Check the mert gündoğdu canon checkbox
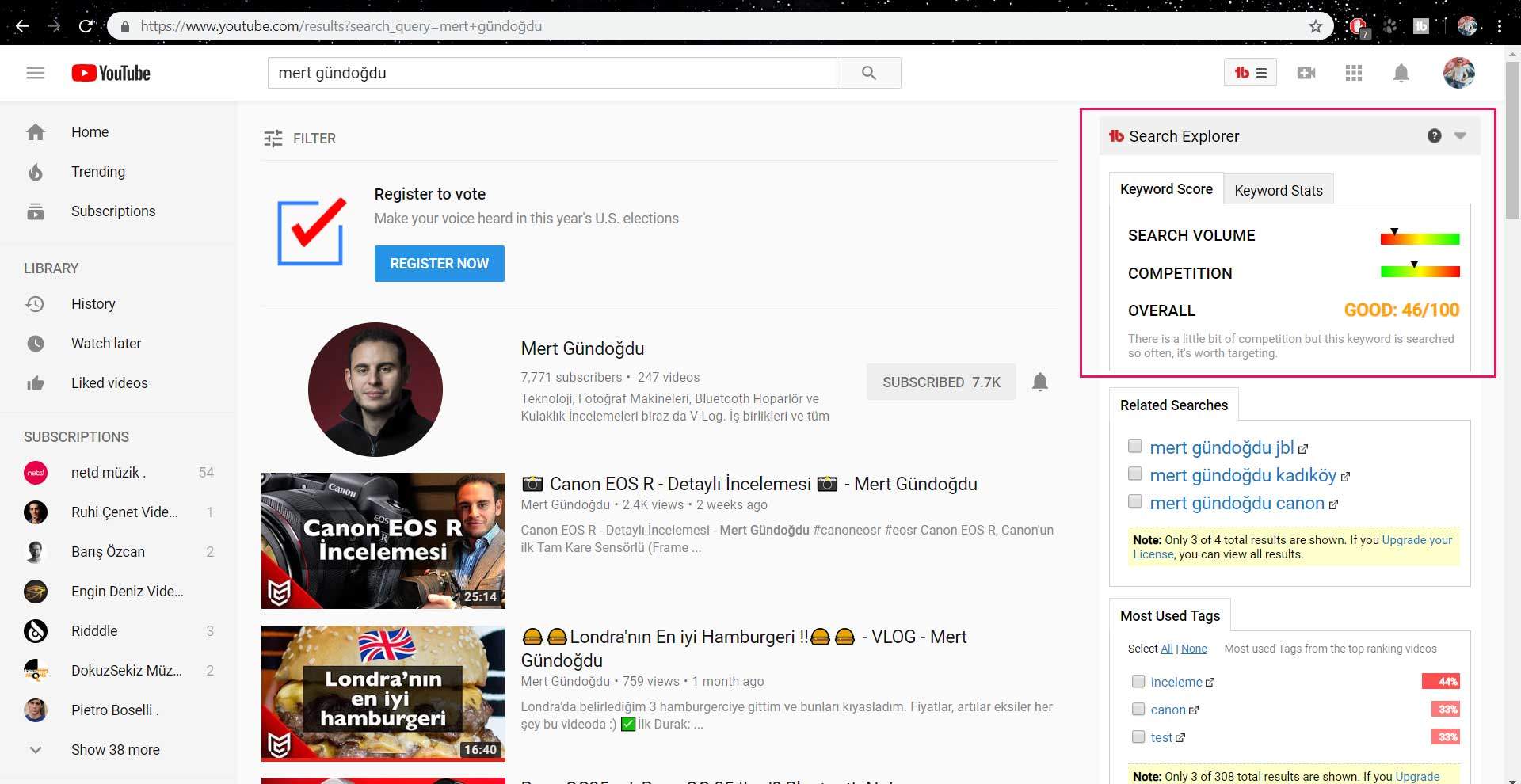The image size is (1521, 784). pyautogui.click(x=1135, y=501)
